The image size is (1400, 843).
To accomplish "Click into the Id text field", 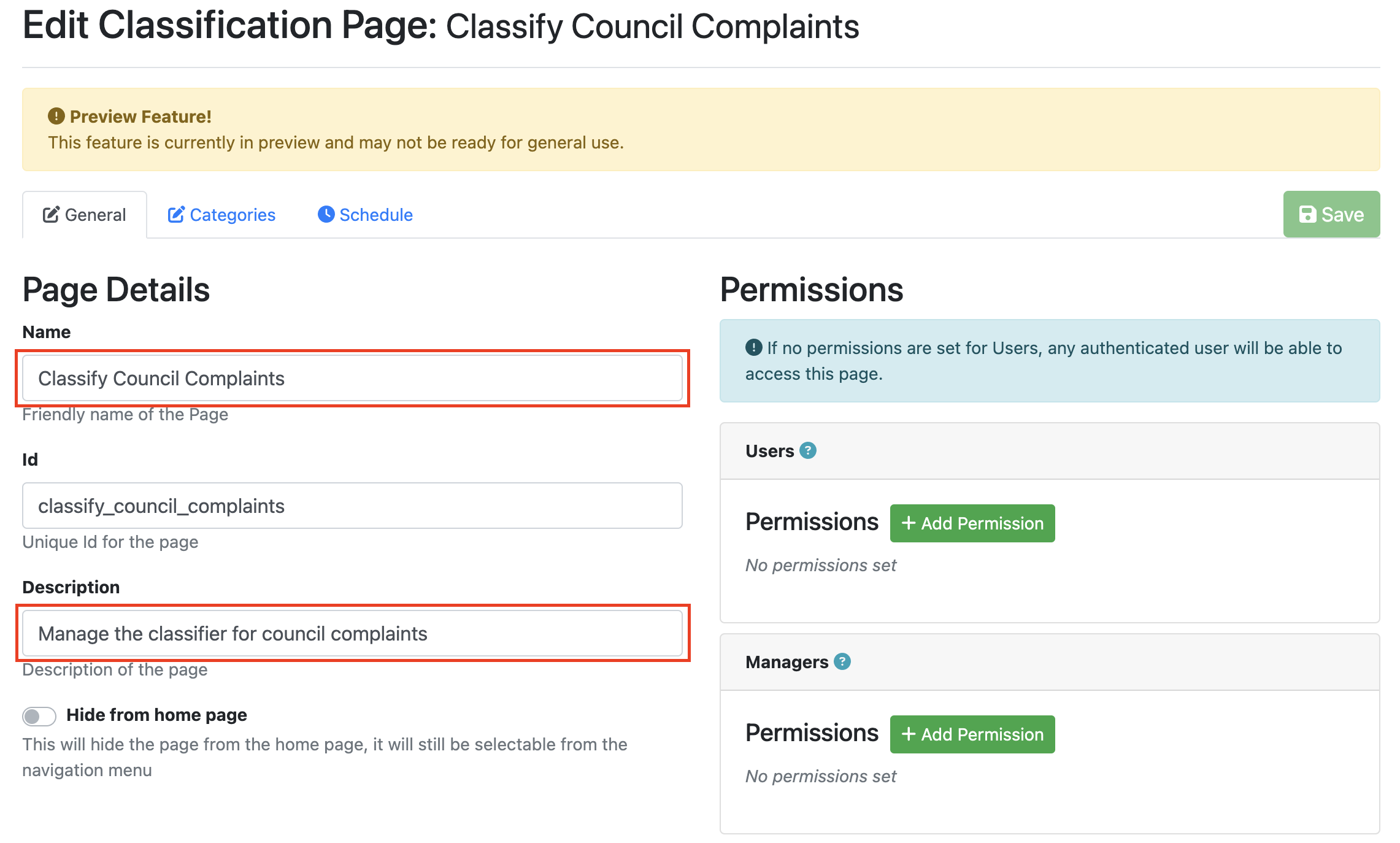I will (352, 506).
